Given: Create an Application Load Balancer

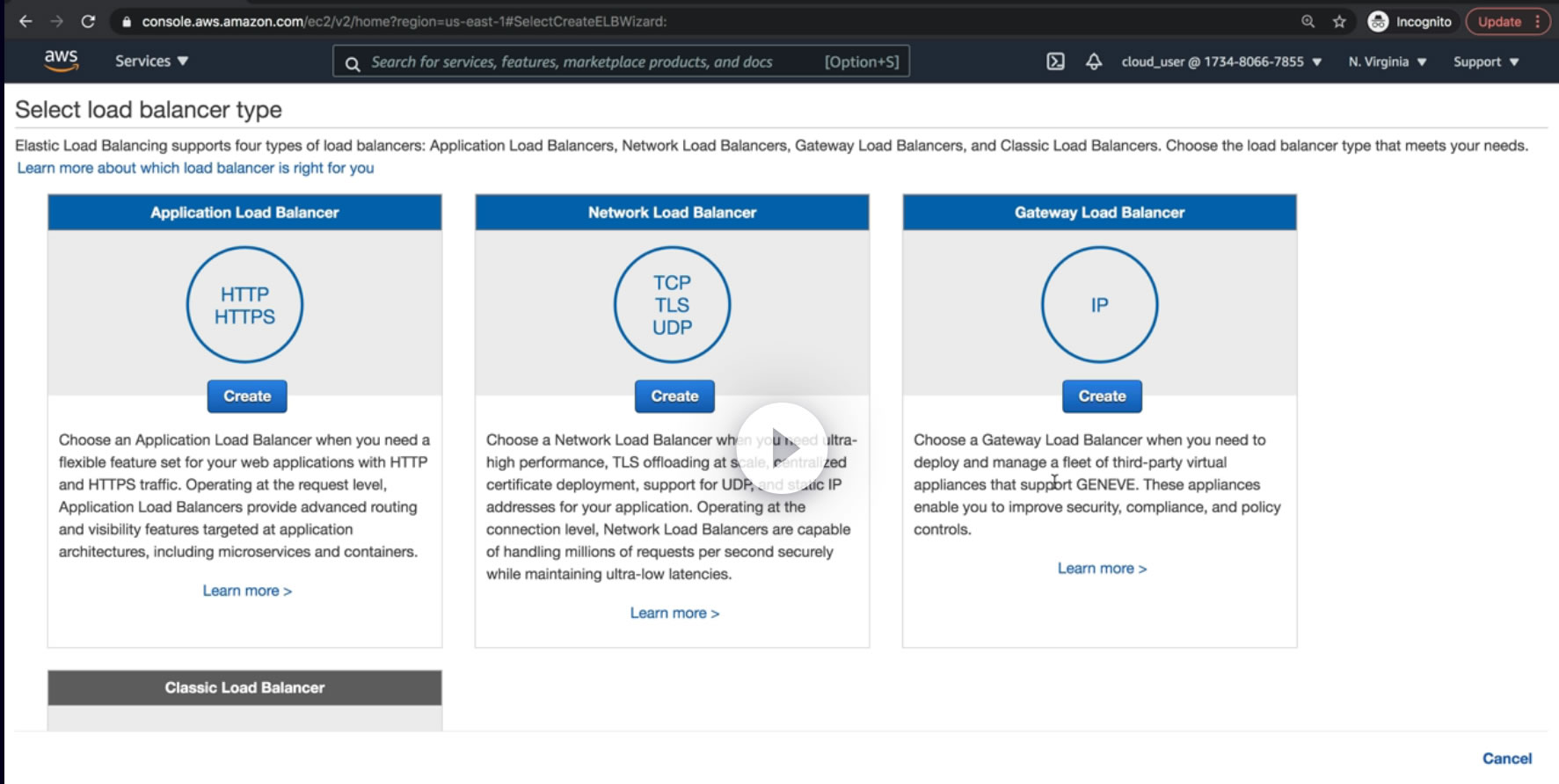Looking at the screenshot, I should click(x=247, y=396).
